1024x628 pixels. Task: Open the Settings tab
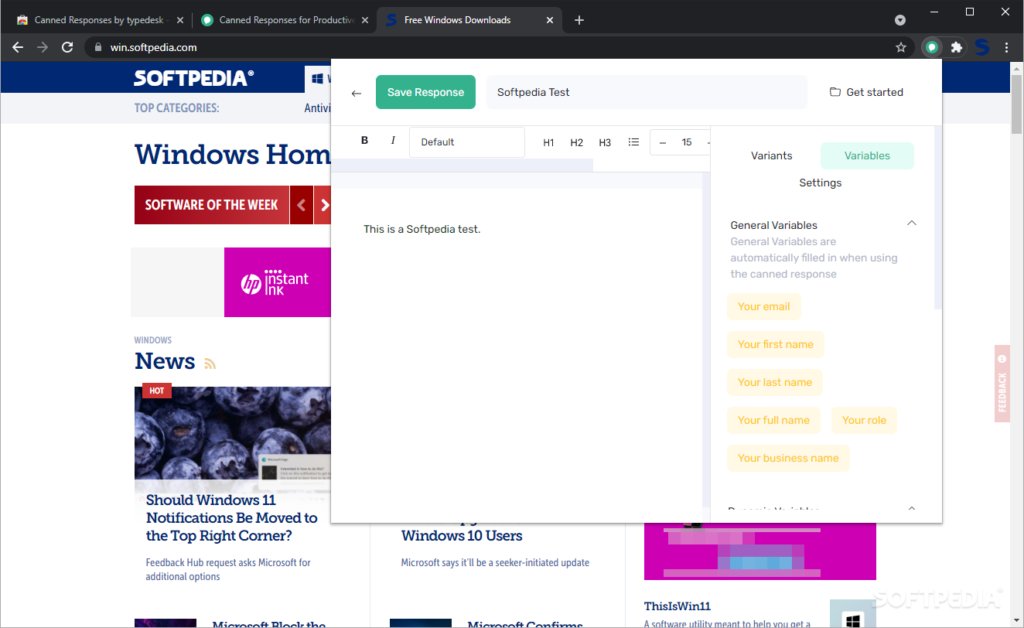coord(820,183)
